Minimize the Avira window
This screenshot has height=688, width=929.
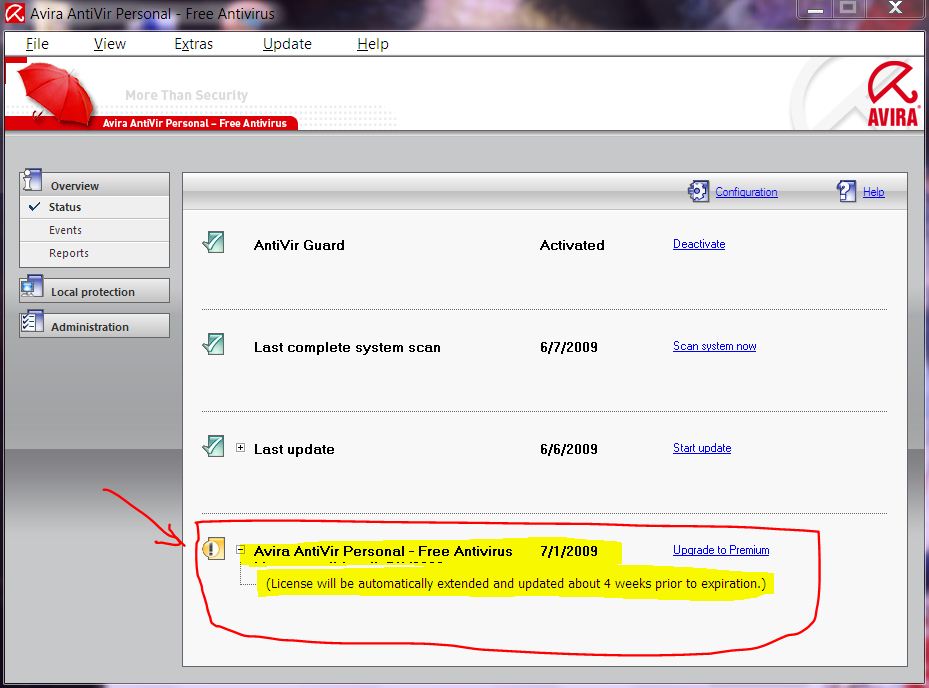815,9
